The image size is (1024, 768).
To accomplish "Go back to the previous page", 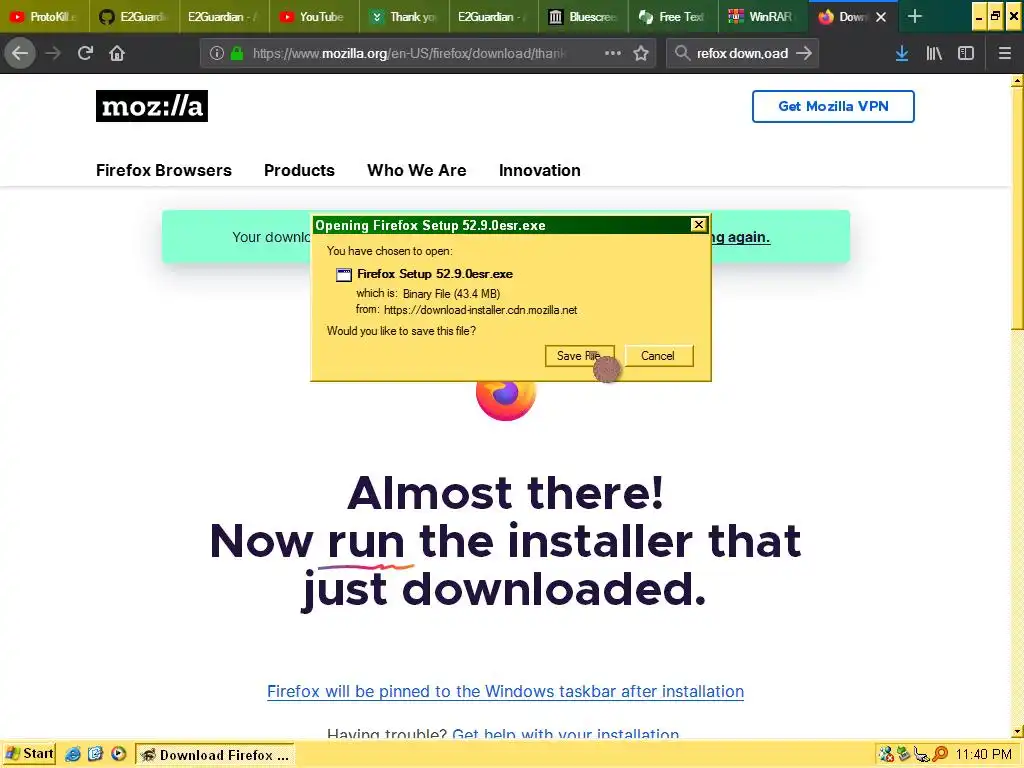I will tap(20, 53).
